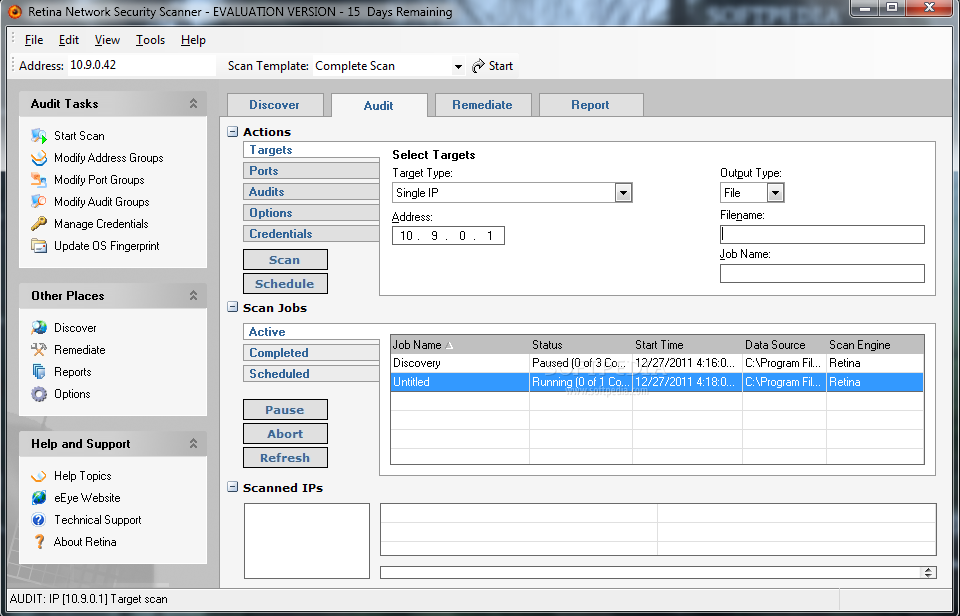Open the View menu

107,40
